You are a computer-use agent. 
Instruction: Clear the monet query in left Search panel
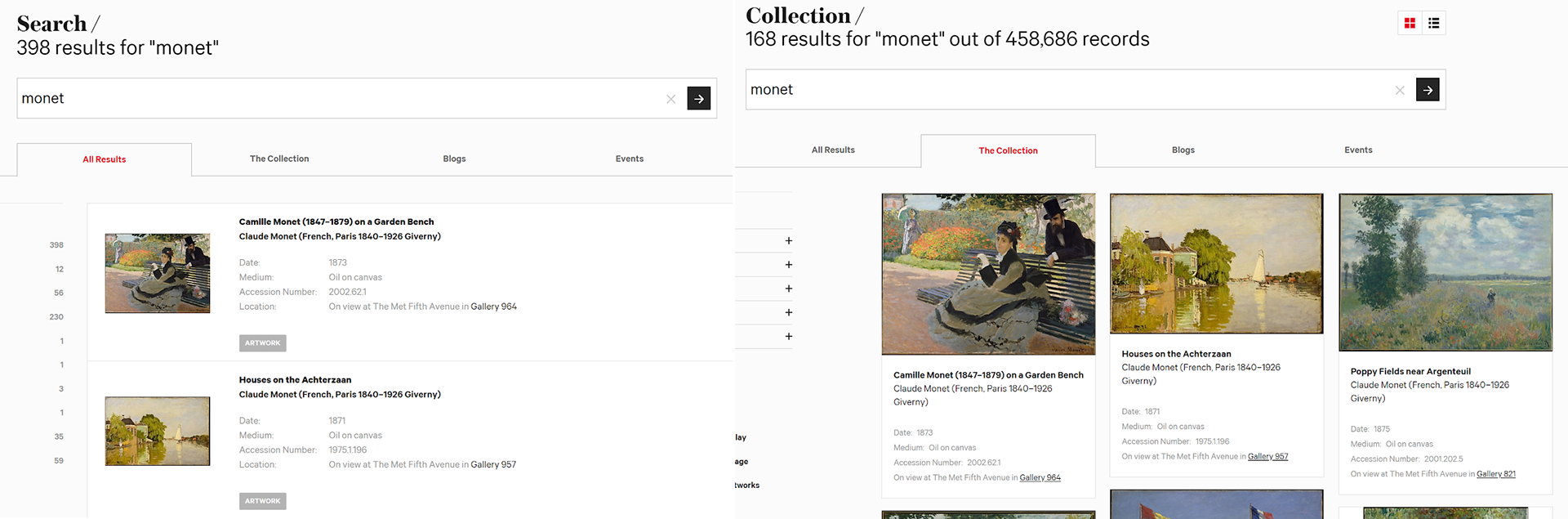point(670,99)
